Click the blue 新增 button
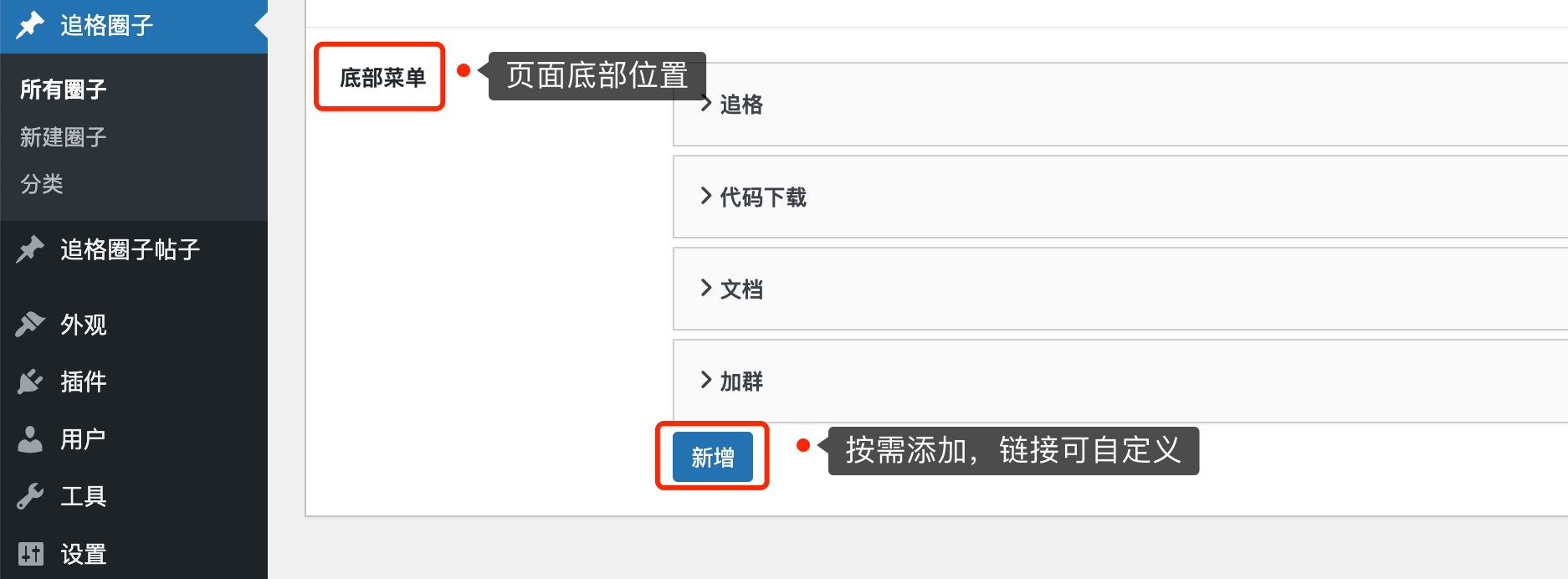Screen dimensions: 1568x579 713,456
